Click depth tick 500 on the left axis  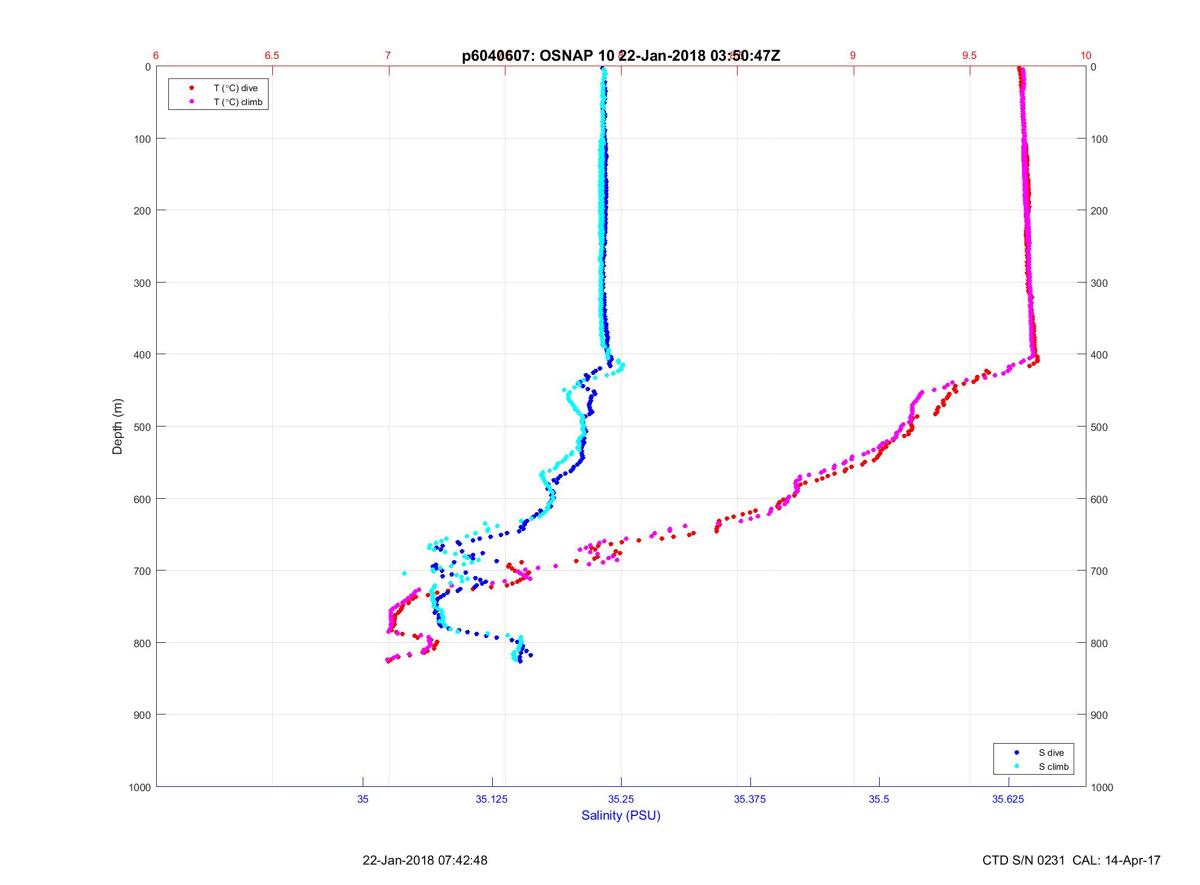point(141,427)
